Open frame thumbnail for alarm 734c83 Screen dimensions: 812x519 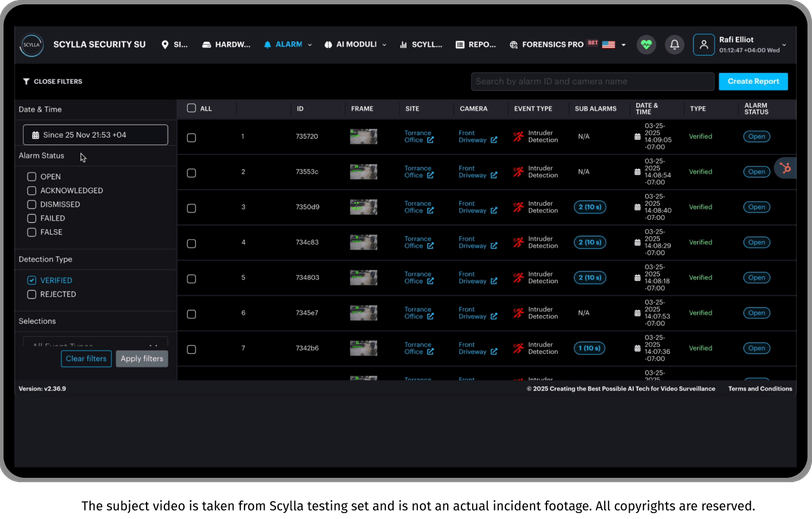click(364, 242)
